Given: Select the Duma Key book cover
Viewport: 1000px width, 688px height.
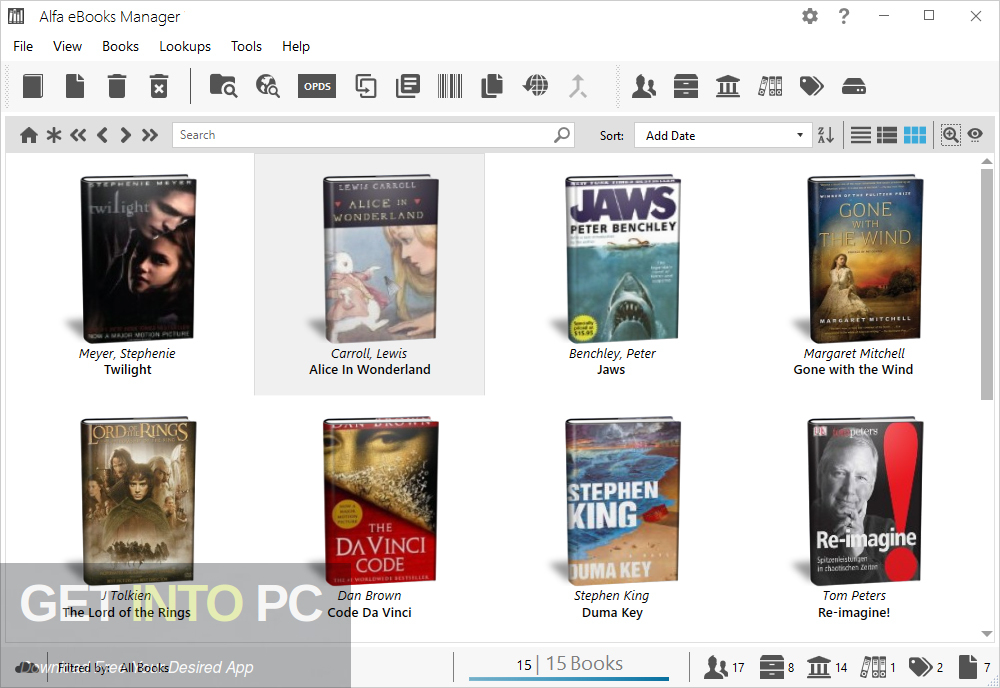Looking at the screenshot, I should point(622,502).
